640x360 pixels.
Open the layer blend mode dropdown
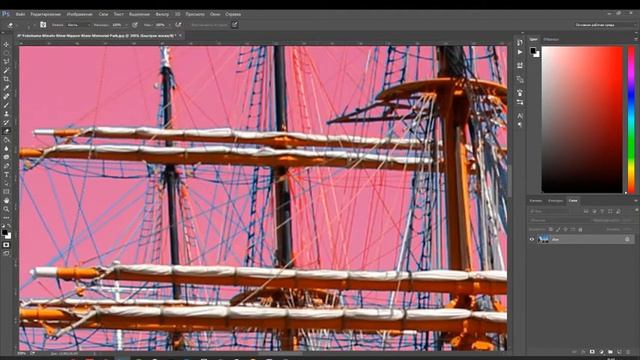[558, 220]
